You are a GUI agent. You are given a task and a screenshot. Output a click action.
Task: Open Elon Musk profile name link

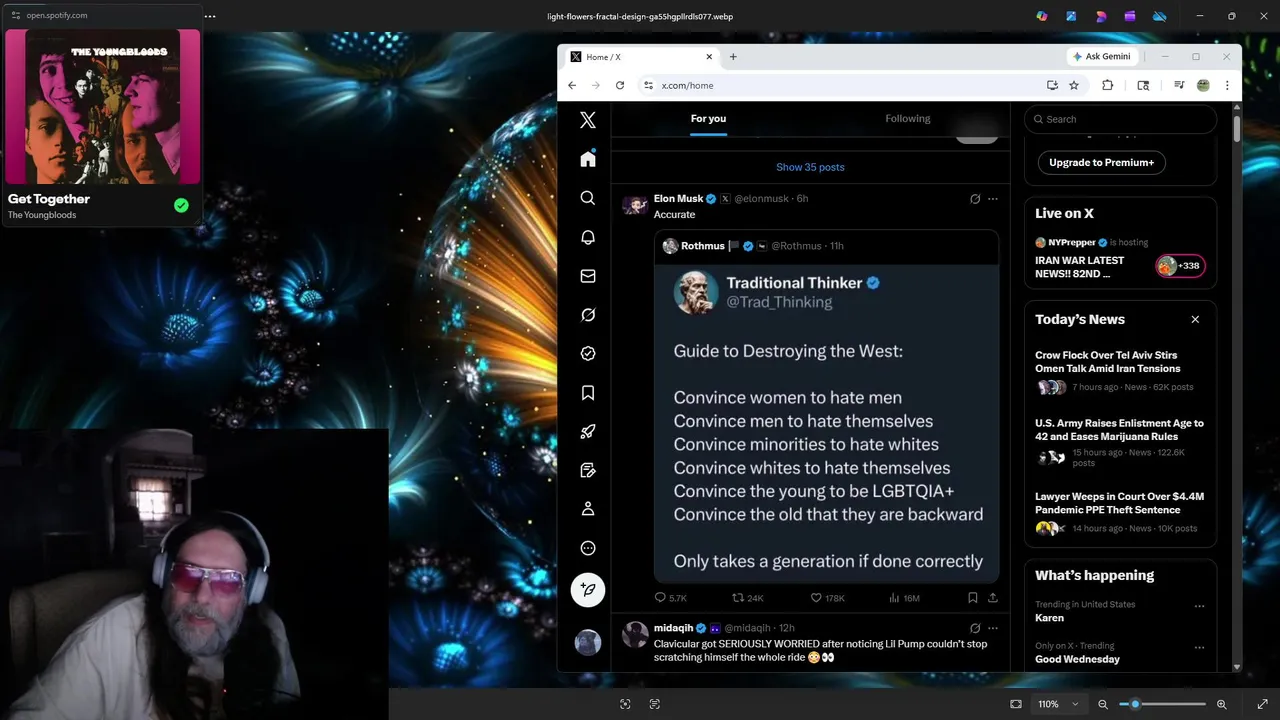tap(679, 199)
